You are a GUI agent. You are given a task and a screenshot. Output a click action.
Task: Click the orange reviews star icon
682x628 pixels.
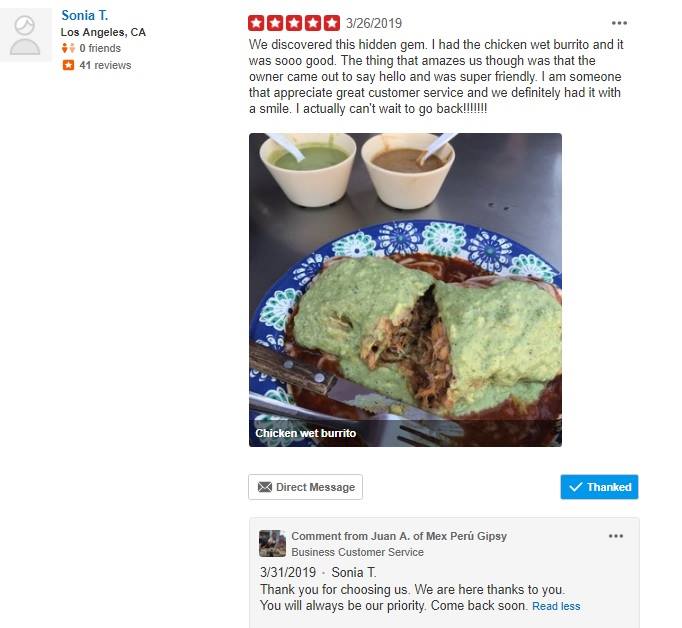tap(68, 65)
